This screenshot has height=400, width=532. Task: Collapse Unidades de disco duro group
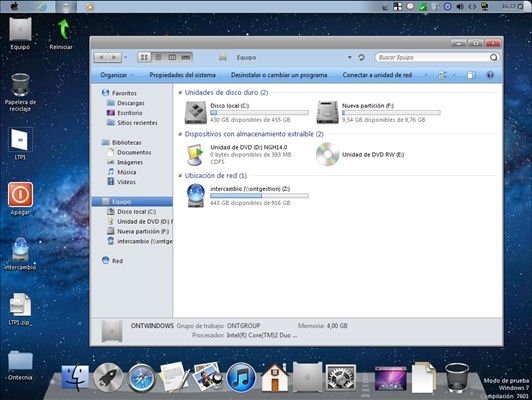coord(180,93)
